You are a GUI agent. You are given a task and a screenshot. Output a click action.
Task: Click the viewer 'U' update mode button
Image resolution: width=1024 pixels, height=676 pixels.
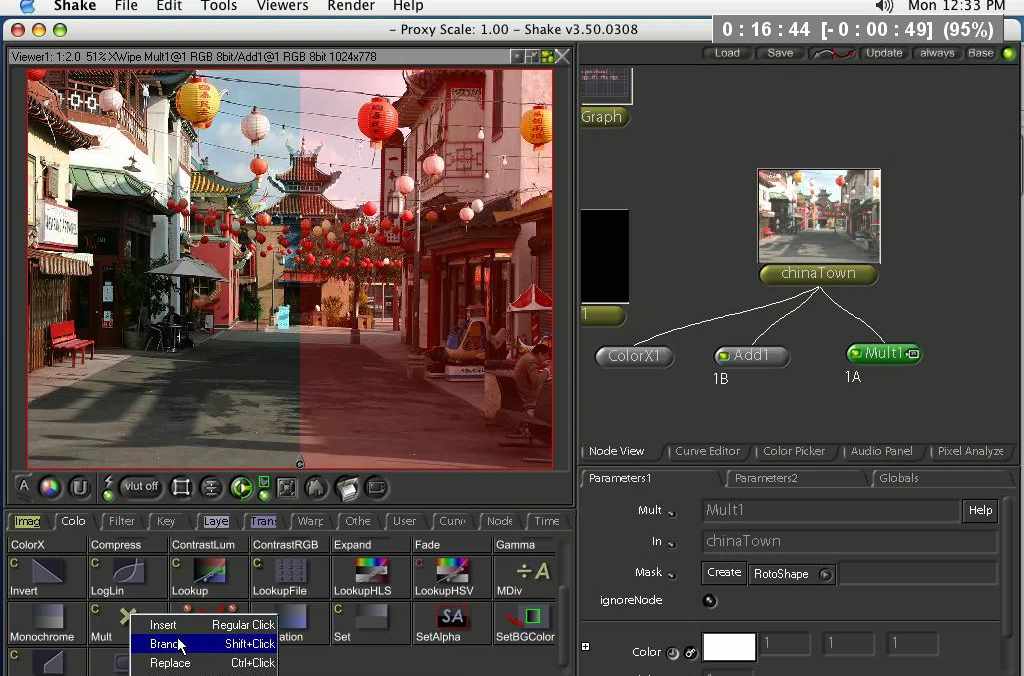(x=80, y=487)
